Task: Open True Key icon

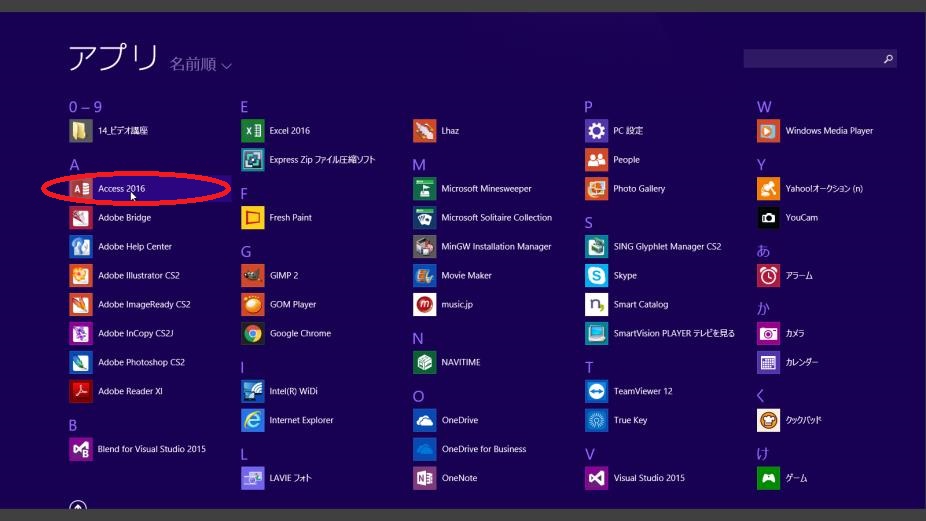Action: pos(596,420)
